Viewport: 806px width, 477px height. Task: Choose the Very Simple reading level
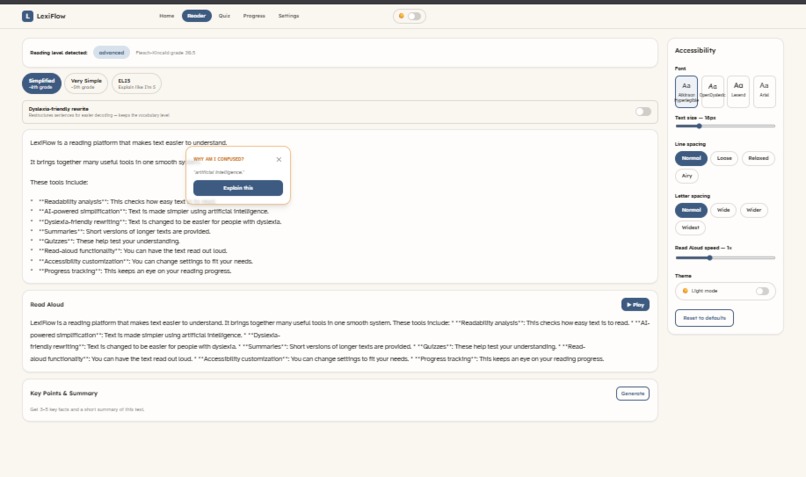(x=86, y=83)
